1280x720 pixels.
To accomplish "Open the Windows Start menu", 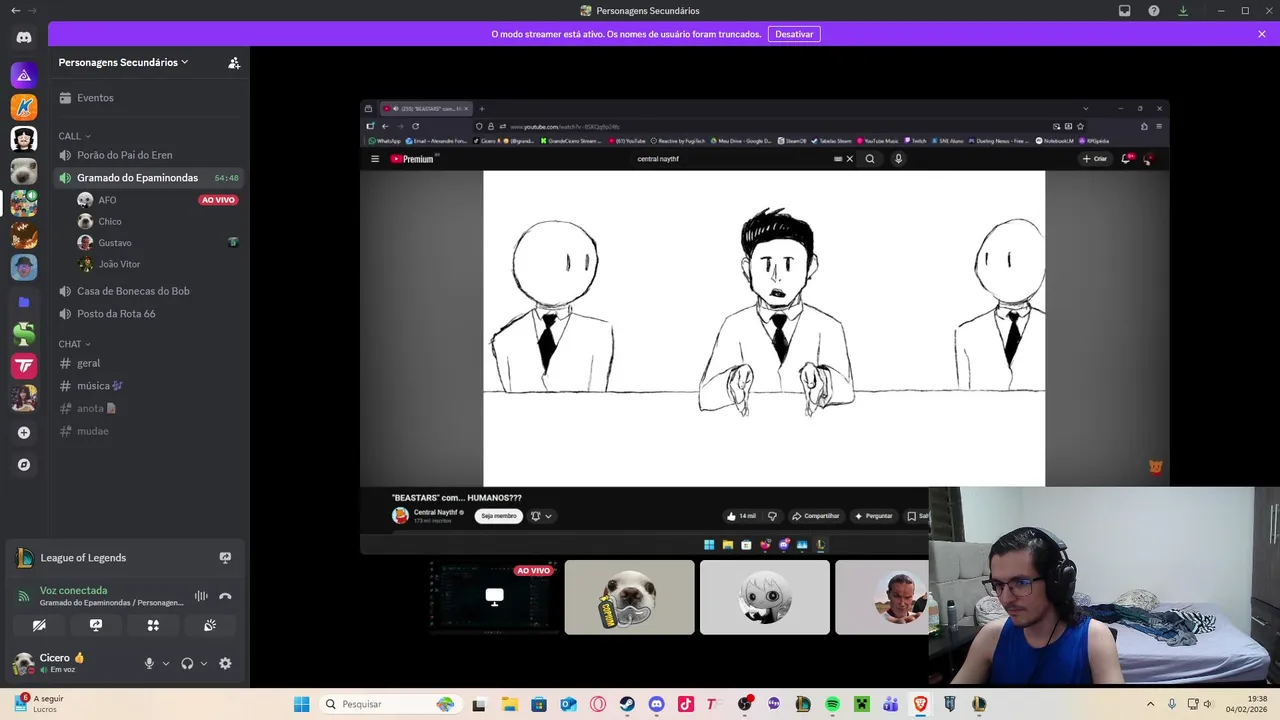I will (x=301, y=704).
